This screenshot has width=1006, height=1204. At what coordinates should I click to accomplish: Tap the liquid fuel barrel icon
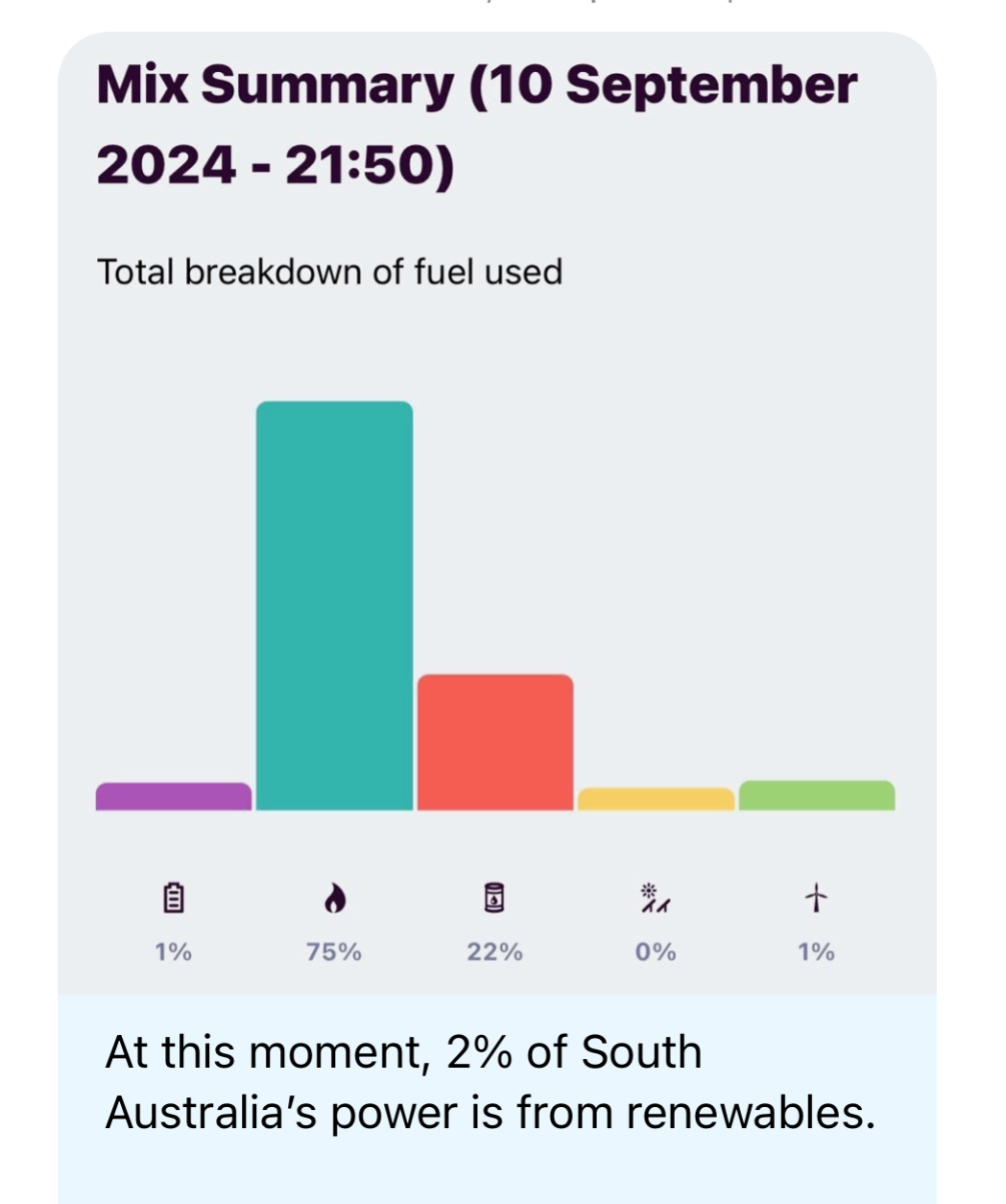tap(494, 897)
